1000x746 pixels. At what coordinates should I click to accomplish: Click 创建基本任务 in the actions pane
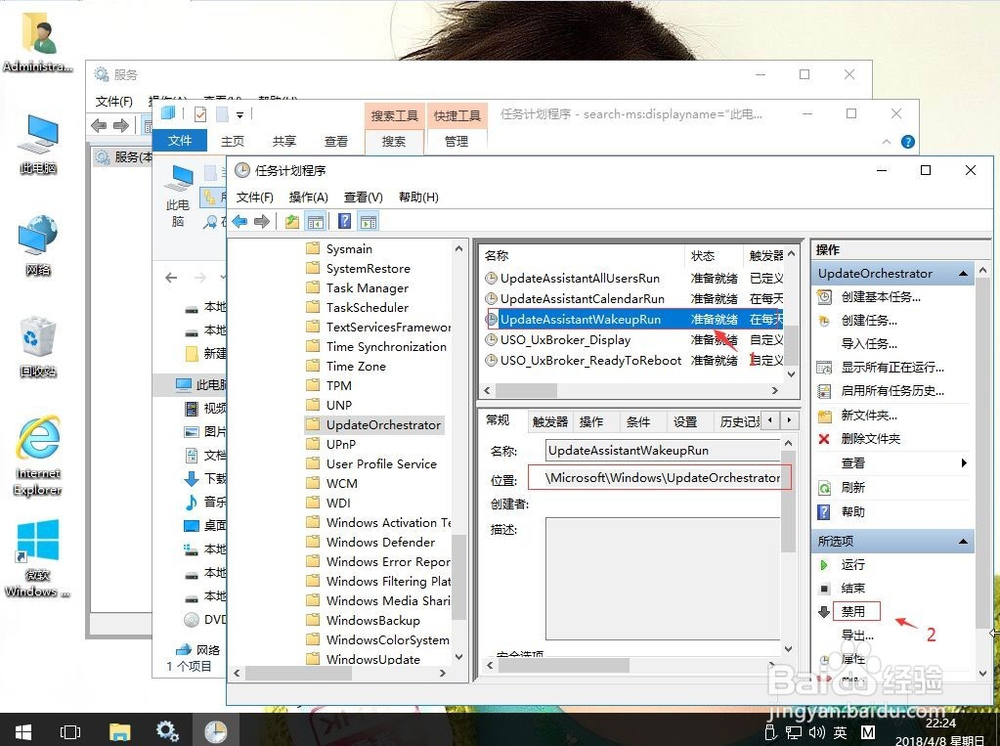pos(881,296)
